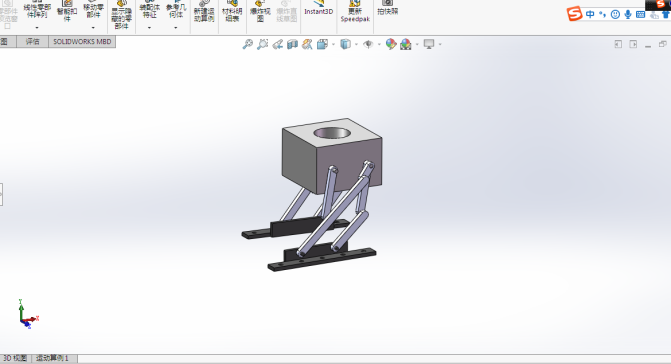
Task: Click the Sogou input method S logo
Action: point(575,14)
